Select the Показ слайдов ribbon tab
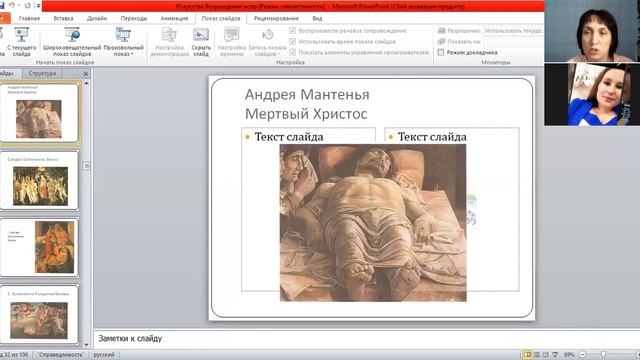This screenshot has width=640, height=360. [x=221, y=18]
